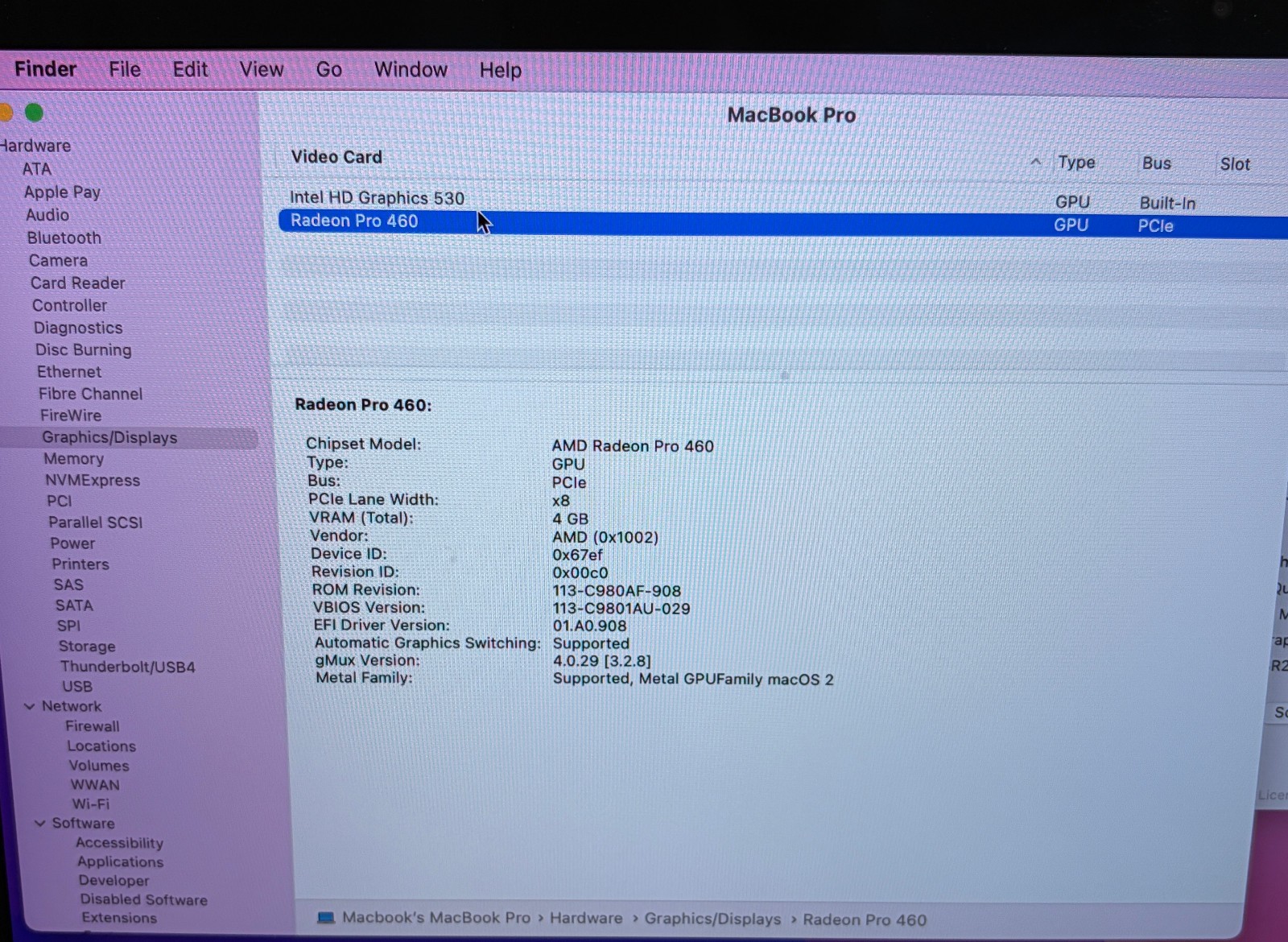
Task: Sort by the Type column header
Action: point(1076,163)
